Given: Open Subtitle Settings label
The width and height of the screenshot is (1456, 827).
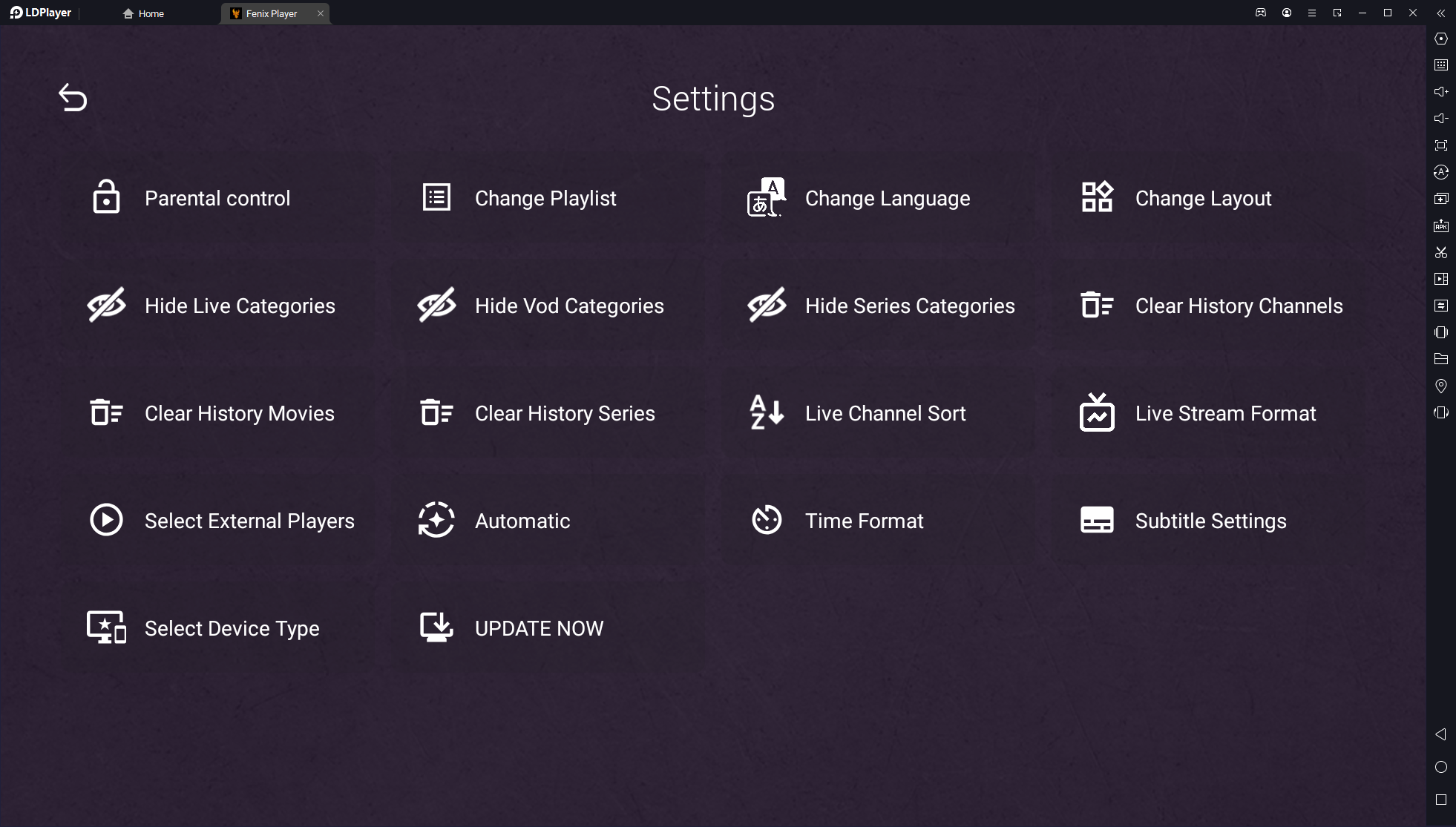Looking at the screenshot, I should point(1210,521).
